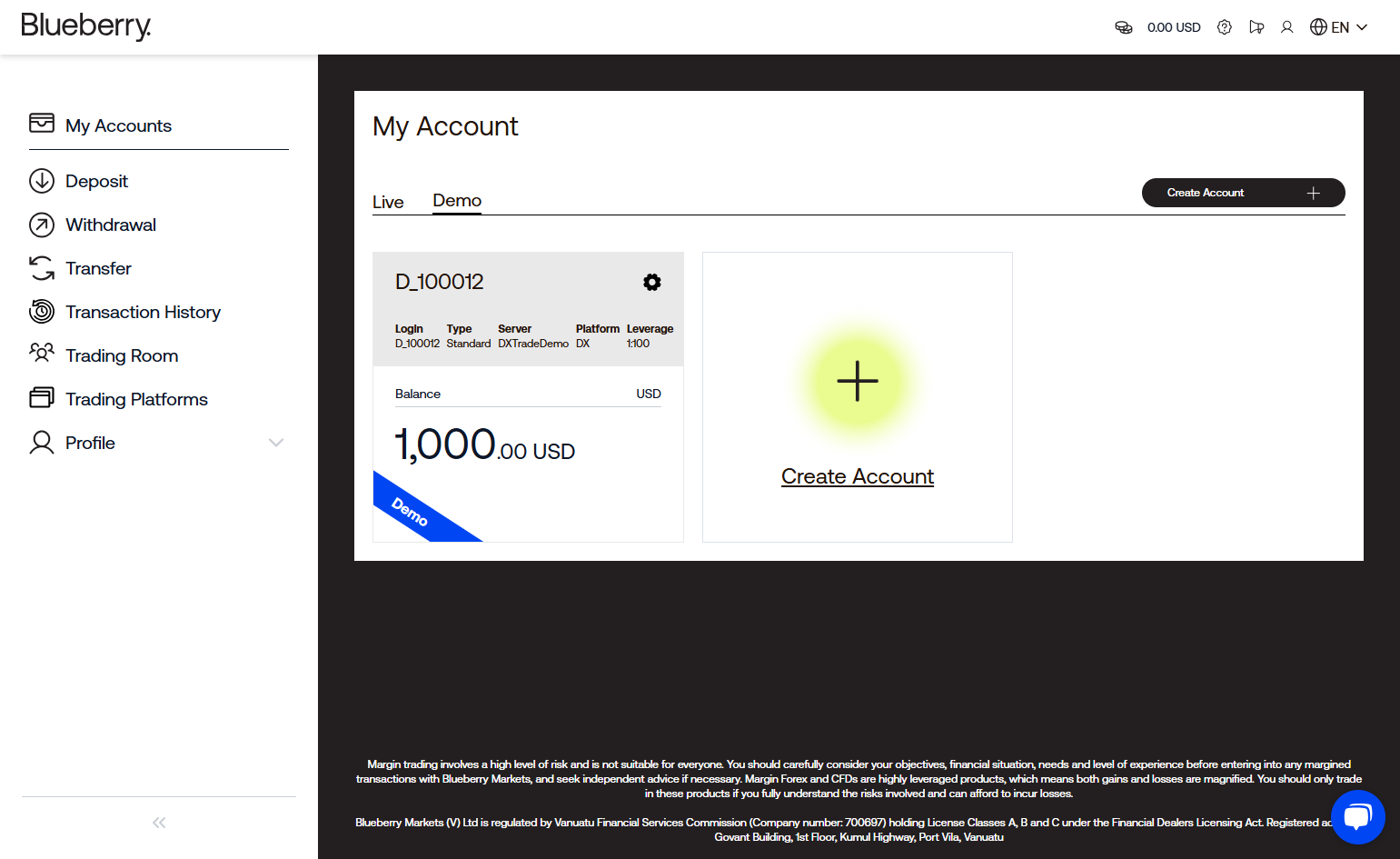This screenshot has height=859, width=1400.
Task: Open the live chat bubble
Action: 1357,816
